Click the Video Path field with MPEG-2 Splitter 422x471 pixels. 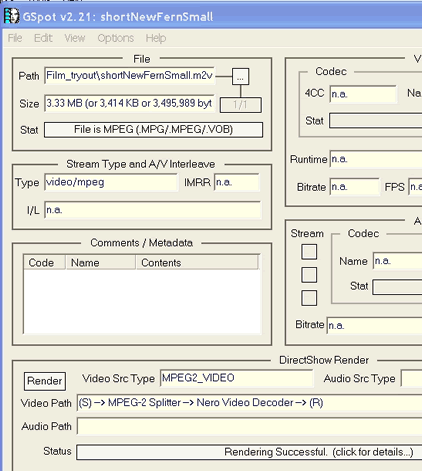[x=249, y=403]
